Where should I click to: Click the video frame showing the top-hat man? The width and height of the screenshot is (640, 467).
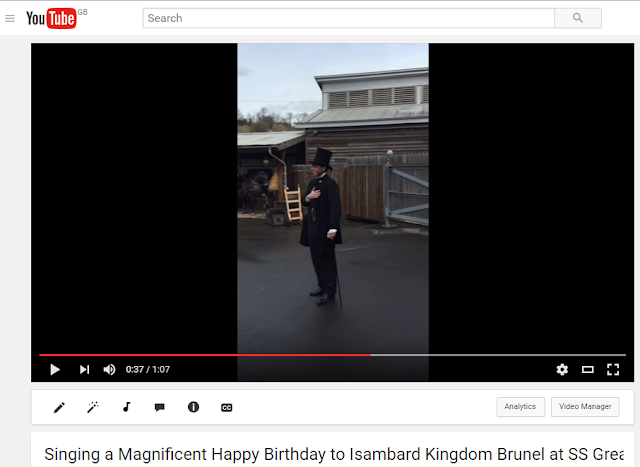(x=333, y=198)
